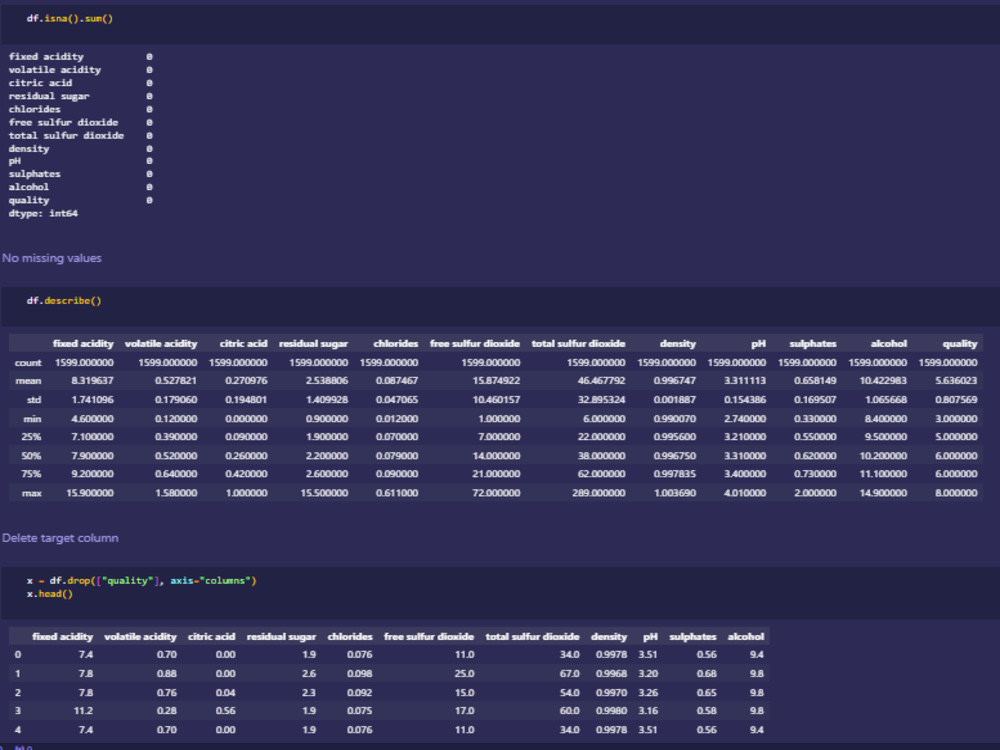Select the '50%' row label
This screenshot has height=750, width=1000.
click(x=31, y=456)
